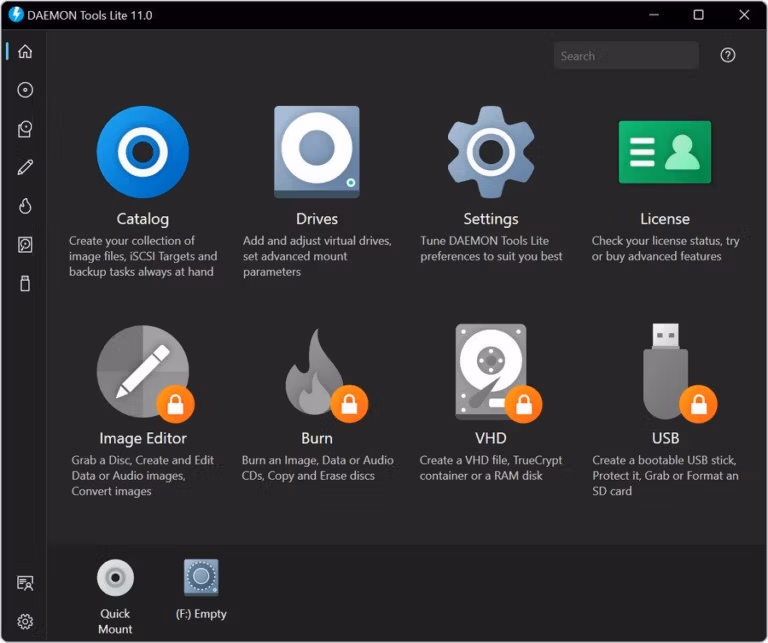The height and width of the screenshot is (643, 768).
Task: Click the Image Editor heading text
Action: [143, 438]
